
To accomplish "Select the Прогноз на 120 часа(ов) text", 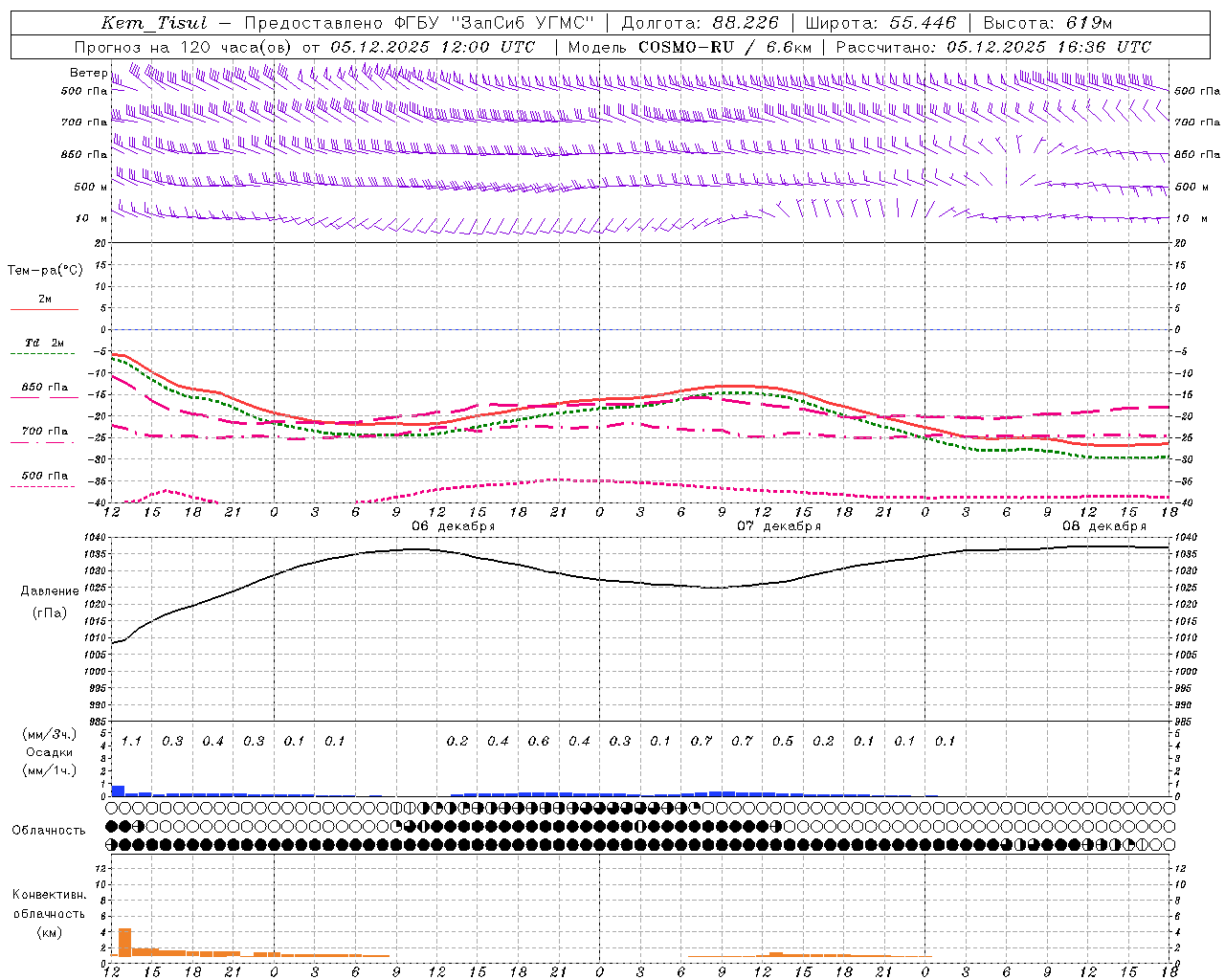I will coord(184,47).
